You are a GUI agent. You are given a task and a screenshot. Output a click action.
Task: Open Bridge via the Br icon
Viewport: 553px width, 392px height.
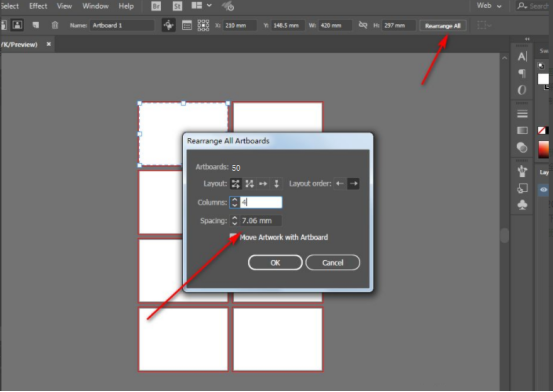coord(156,6)
